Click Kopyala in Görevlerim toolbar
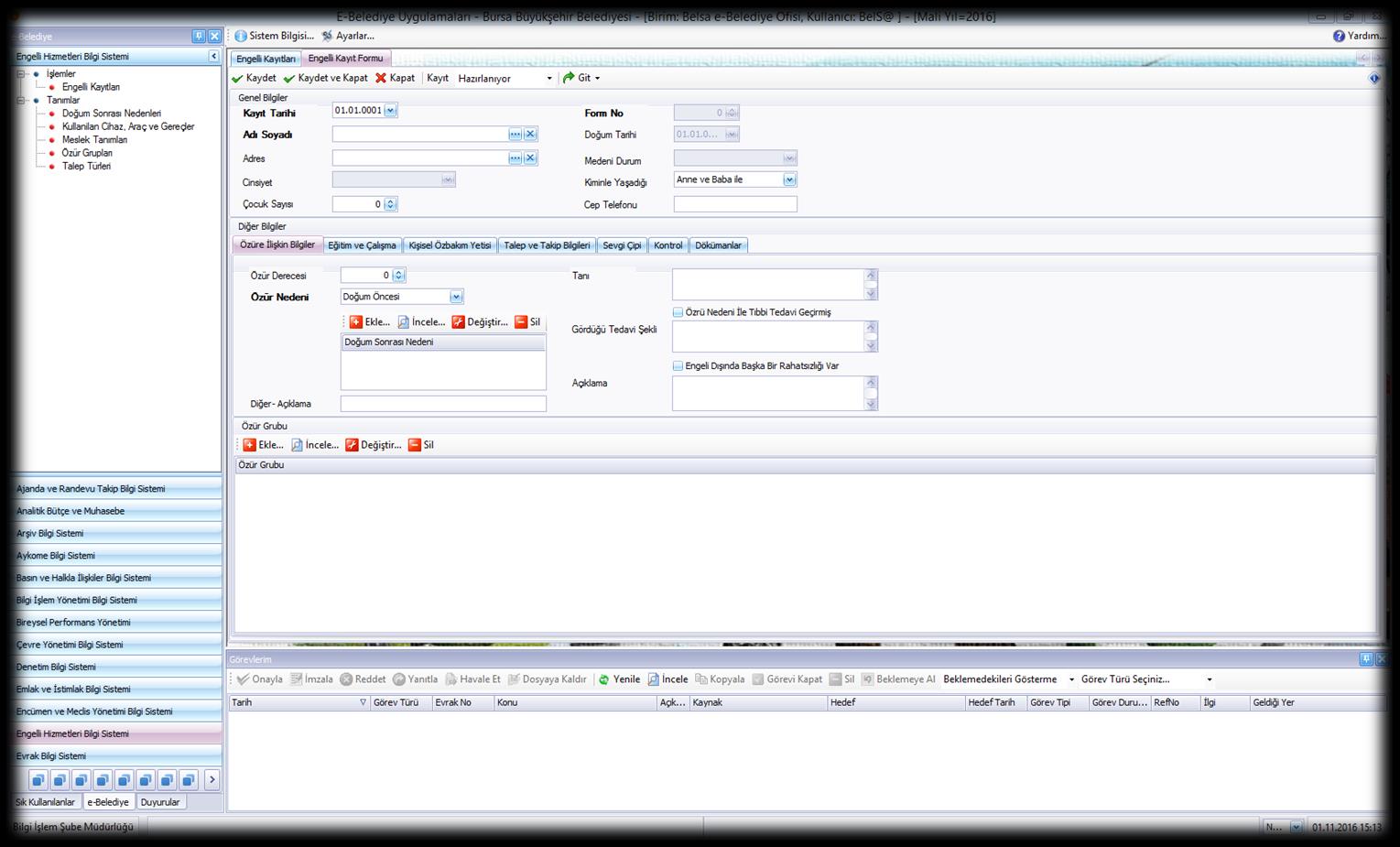 [x=720, y=679]
